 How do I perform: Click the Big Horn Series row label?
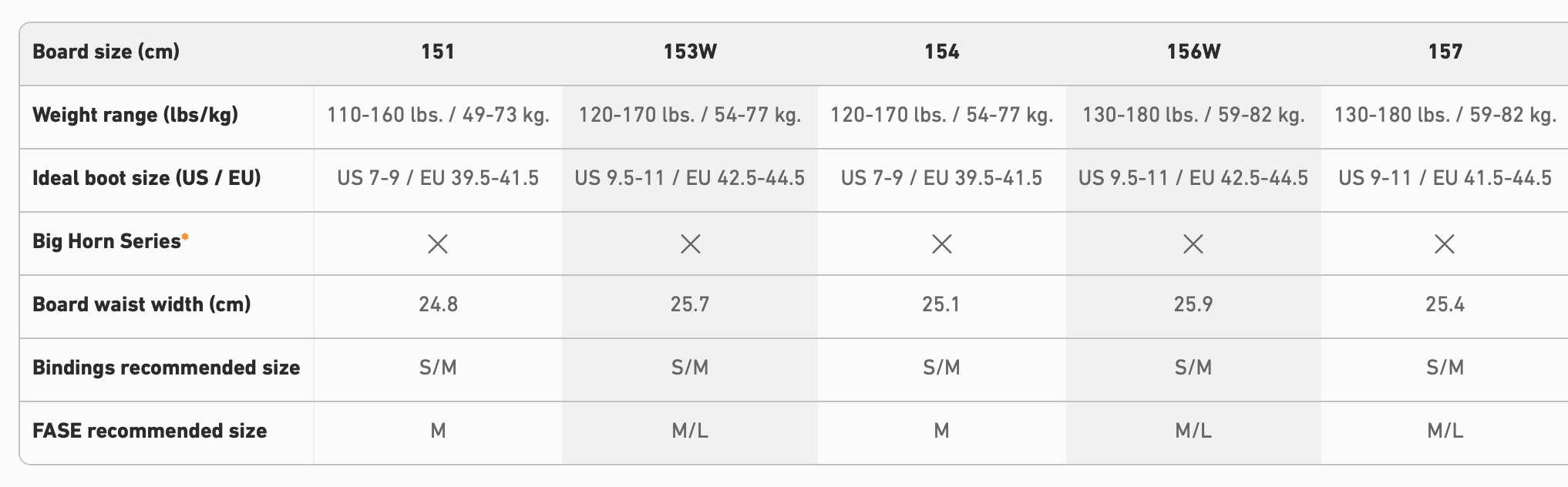[x=106, y=241]
